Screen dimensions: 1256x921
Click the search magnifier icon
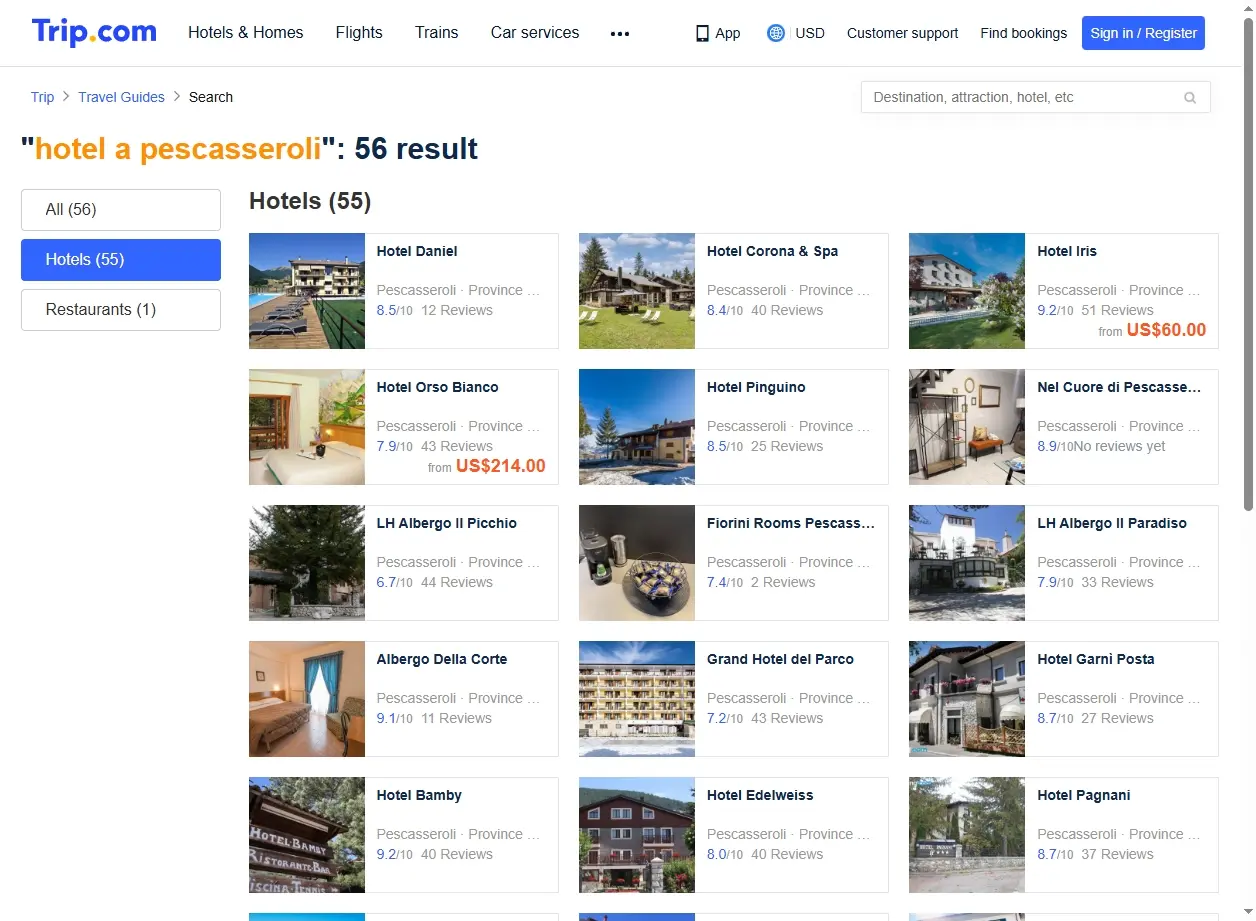[x=1190, y=98]
